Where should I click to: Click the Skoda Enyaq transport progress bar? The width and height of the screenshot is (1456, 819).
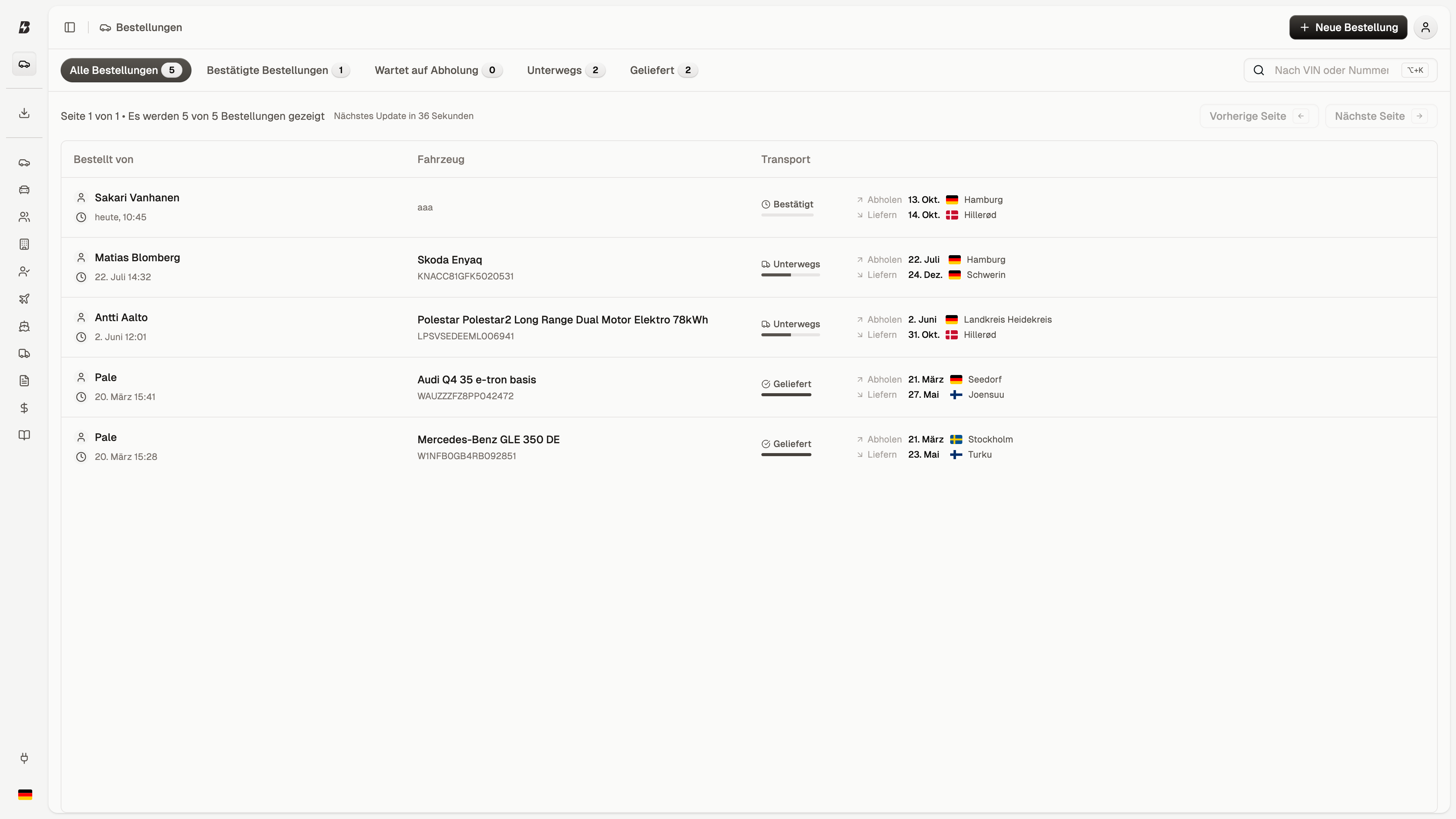coord(790,275)
